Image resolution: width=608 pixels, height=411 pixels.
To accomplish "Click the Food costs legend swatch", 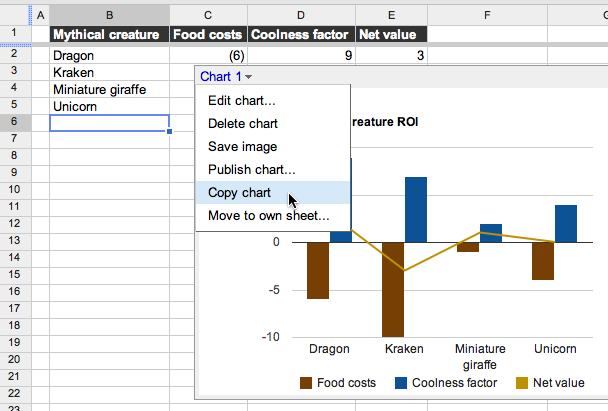I will pyautogui.click(x=307, y=382).
